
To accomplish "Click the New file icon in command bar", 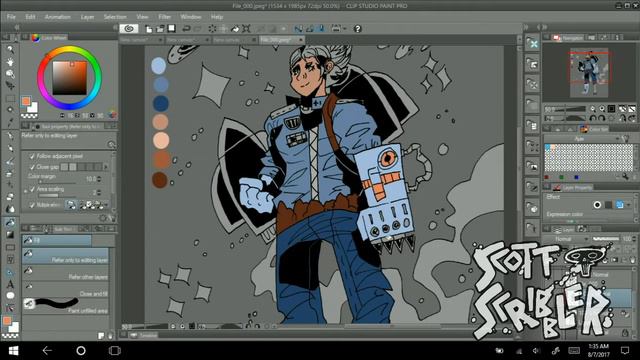I will click(x=149, y=29).
